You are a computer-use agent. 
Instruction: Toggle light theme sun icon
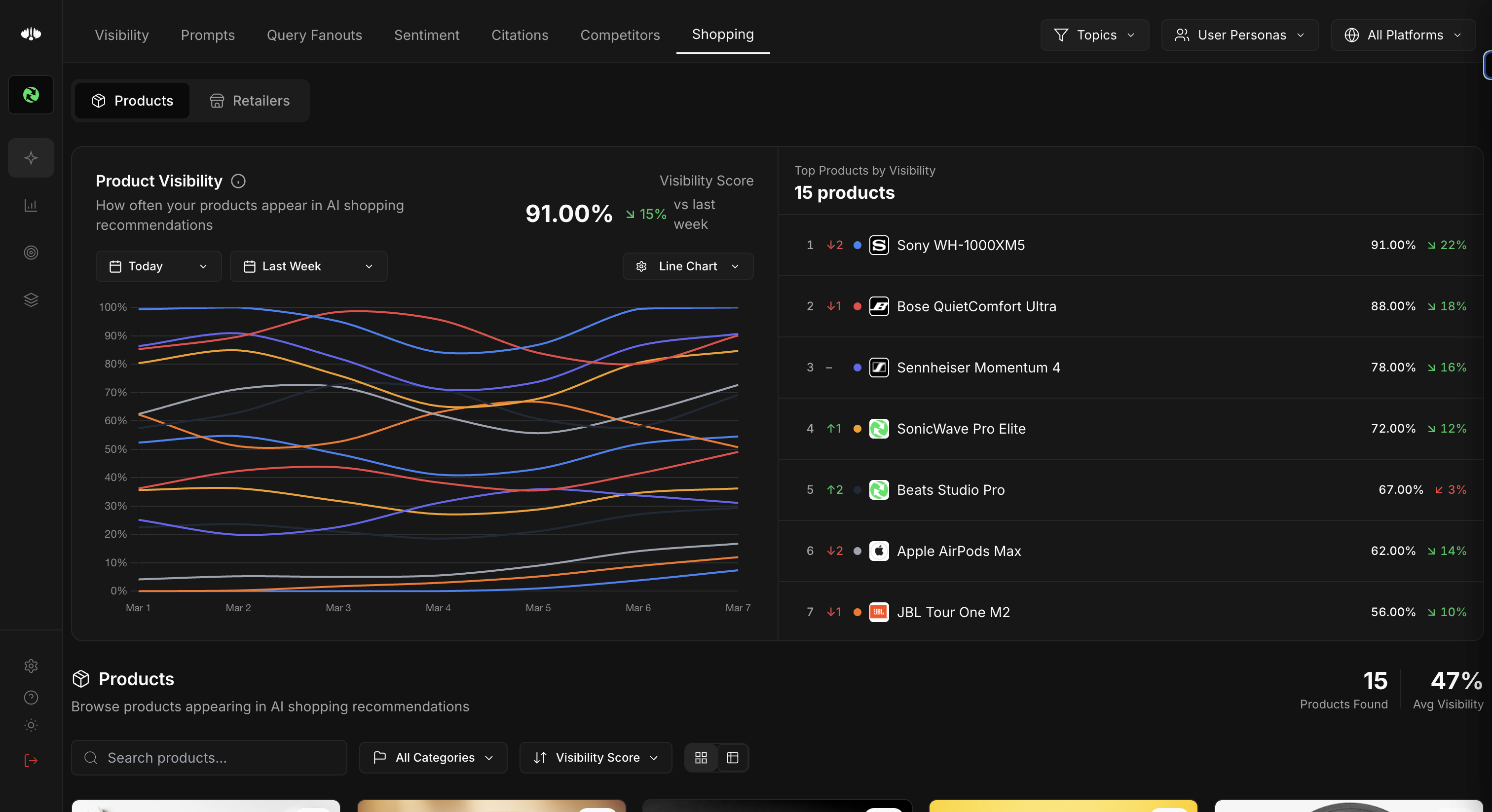click(31, 725)
